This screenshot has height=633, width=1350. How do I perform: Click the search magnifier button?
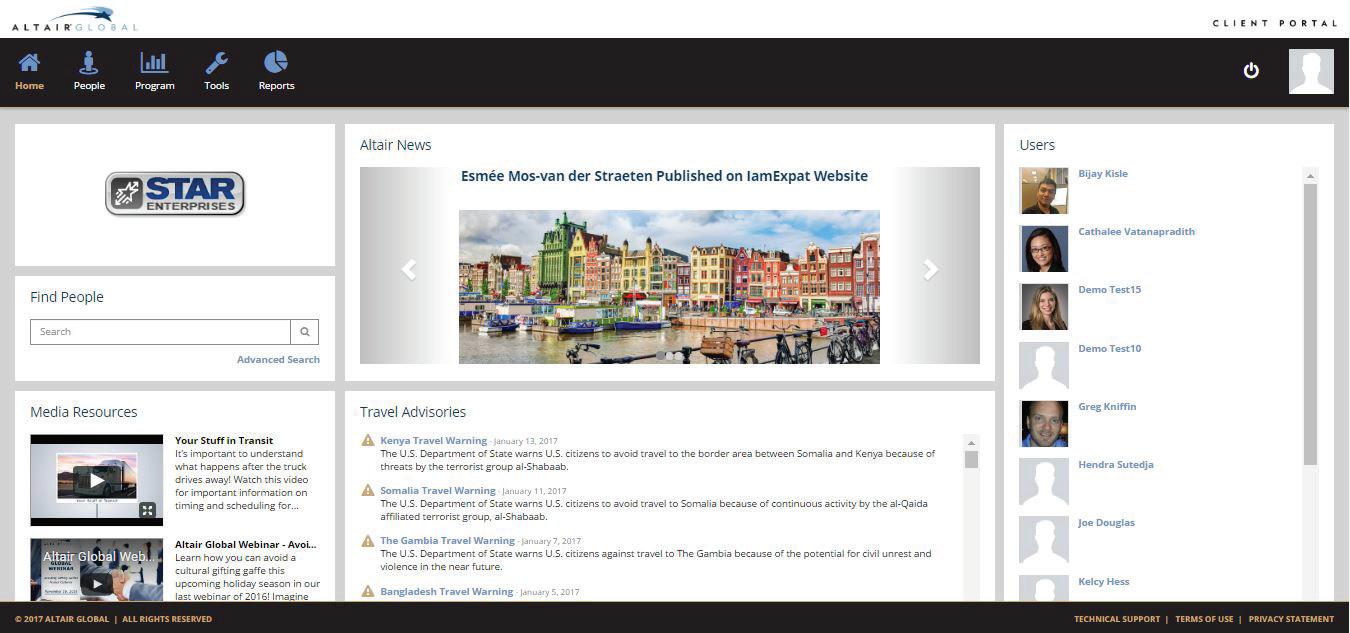coord(305,332)
